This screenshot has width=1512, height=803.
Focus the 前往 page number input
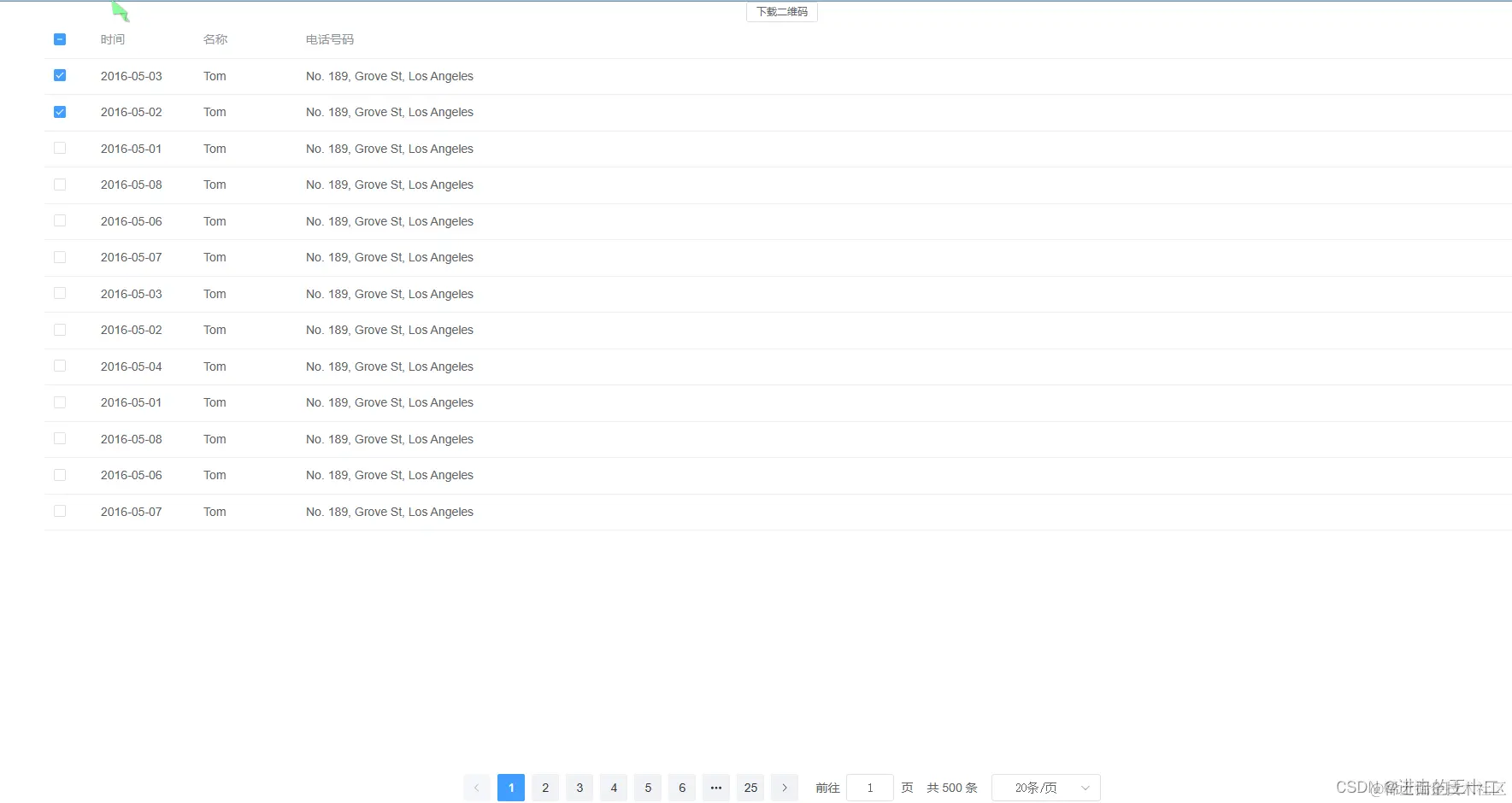870,788
